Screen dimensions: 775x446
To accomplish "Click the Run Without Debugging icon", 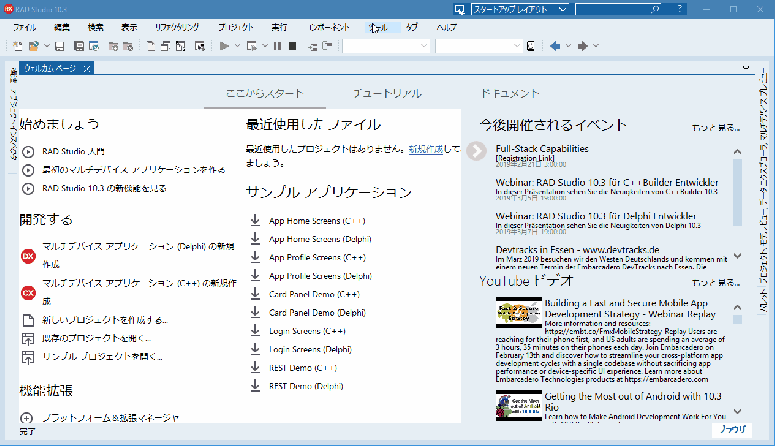I will (x=252, y=46).
